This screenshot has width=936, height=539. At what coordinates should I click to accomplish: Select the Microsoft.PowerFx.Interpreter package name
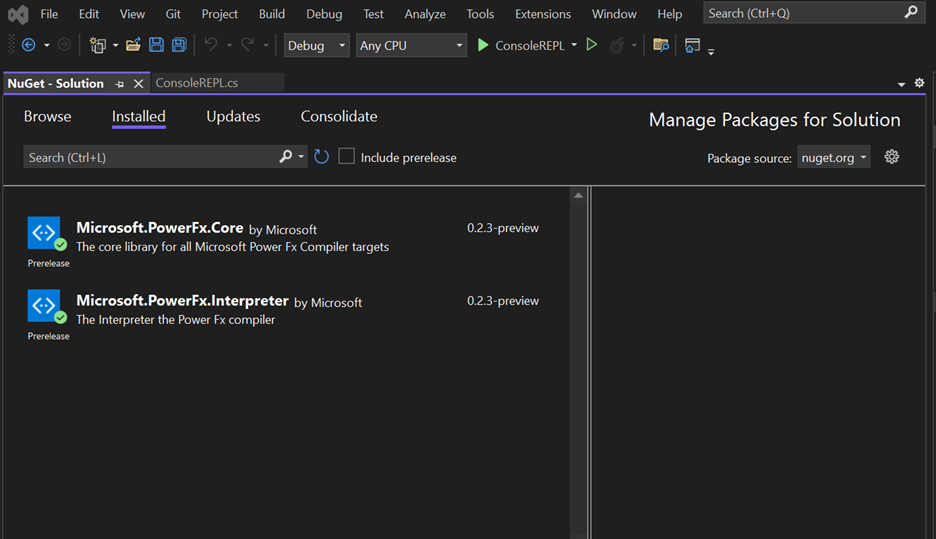point(182,300)
